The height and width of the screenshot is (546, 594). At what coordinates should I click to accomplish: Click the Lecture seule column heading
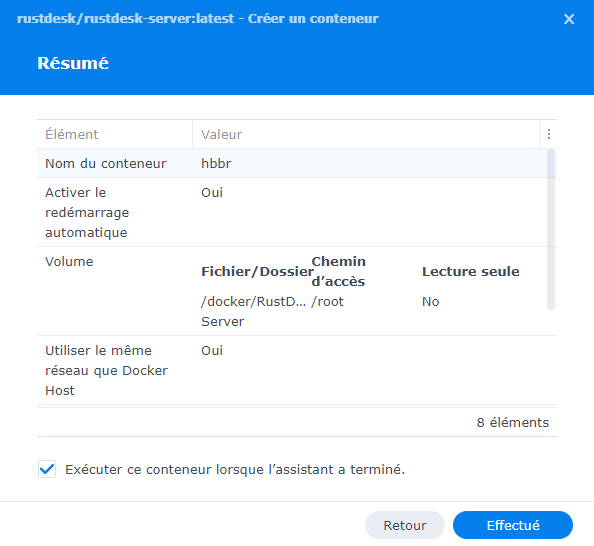click(x=471, y=271)
